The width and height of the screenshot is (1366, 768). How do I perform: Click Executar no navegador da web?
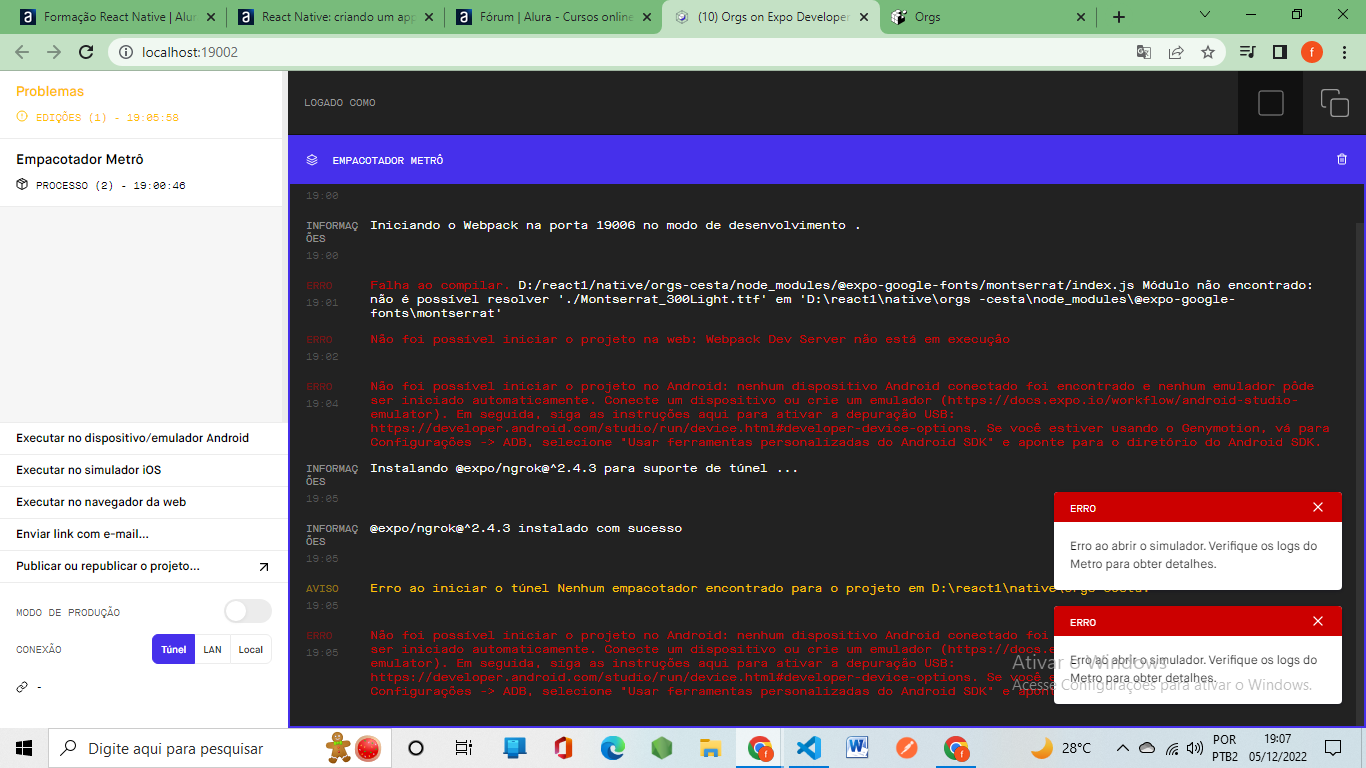point(144,502)
